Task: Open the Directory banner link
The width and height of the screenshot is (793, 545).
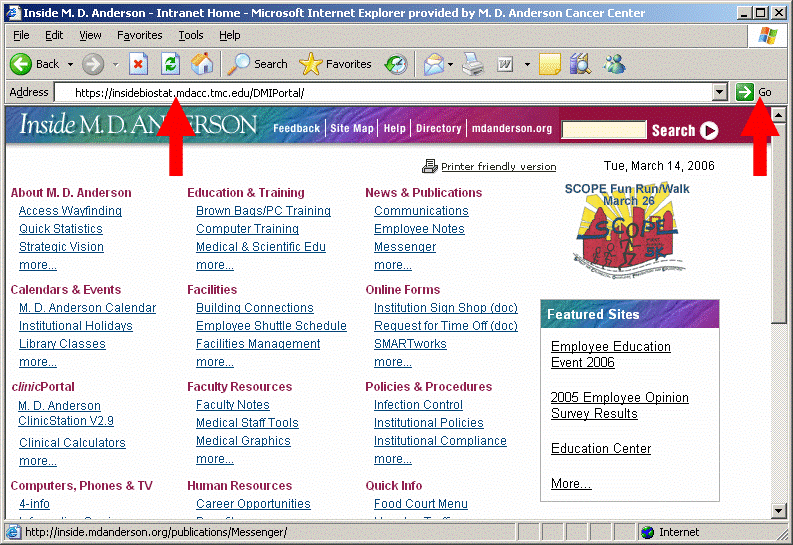Action: 438,128
